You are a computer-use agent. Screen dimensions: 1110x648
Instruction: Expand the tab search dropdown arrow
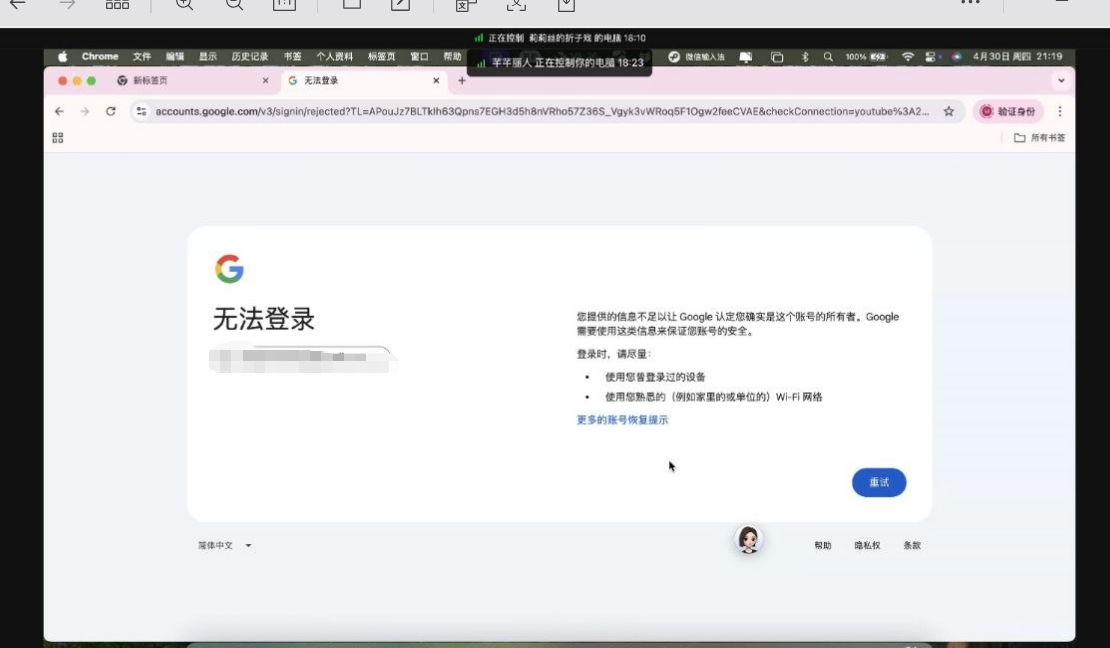pyautogui.click(x=1060, y=81)
